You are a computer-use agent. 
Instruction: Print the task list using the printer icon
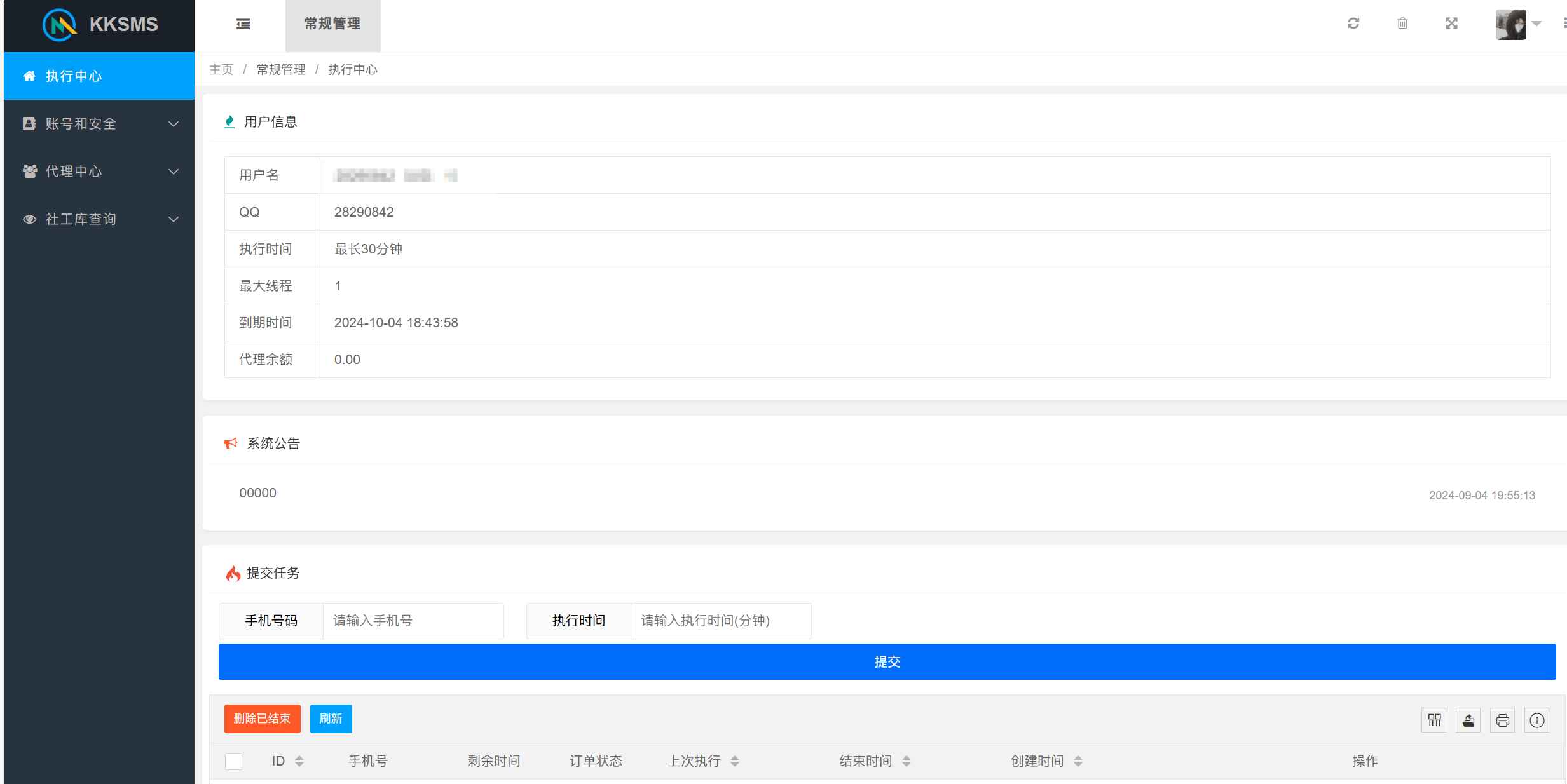pyautogui.click(x=1503, y=719)
